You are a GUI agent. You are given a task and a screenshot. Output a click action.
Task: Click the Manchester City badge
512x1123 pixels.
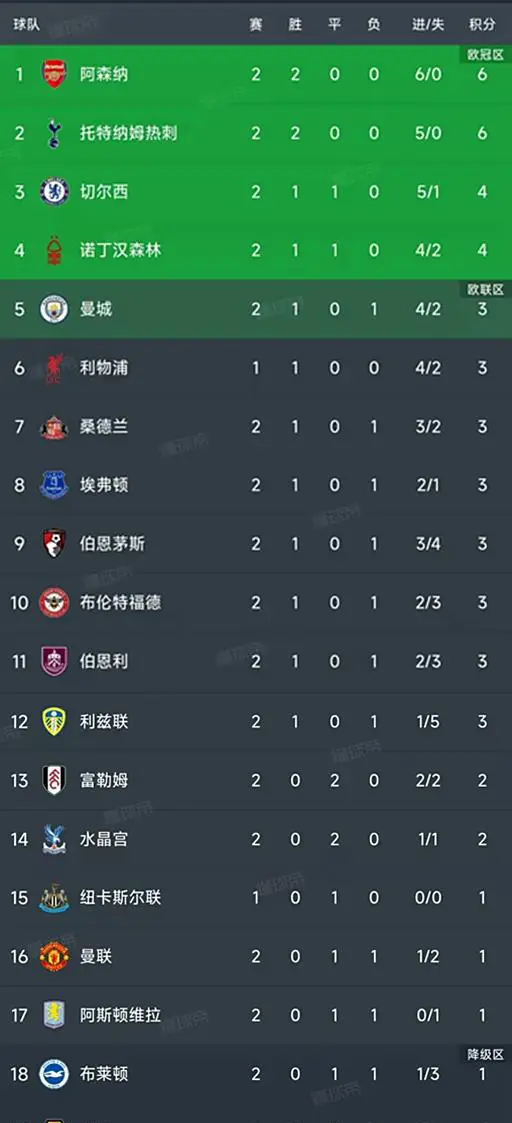(x=54, y=309)
